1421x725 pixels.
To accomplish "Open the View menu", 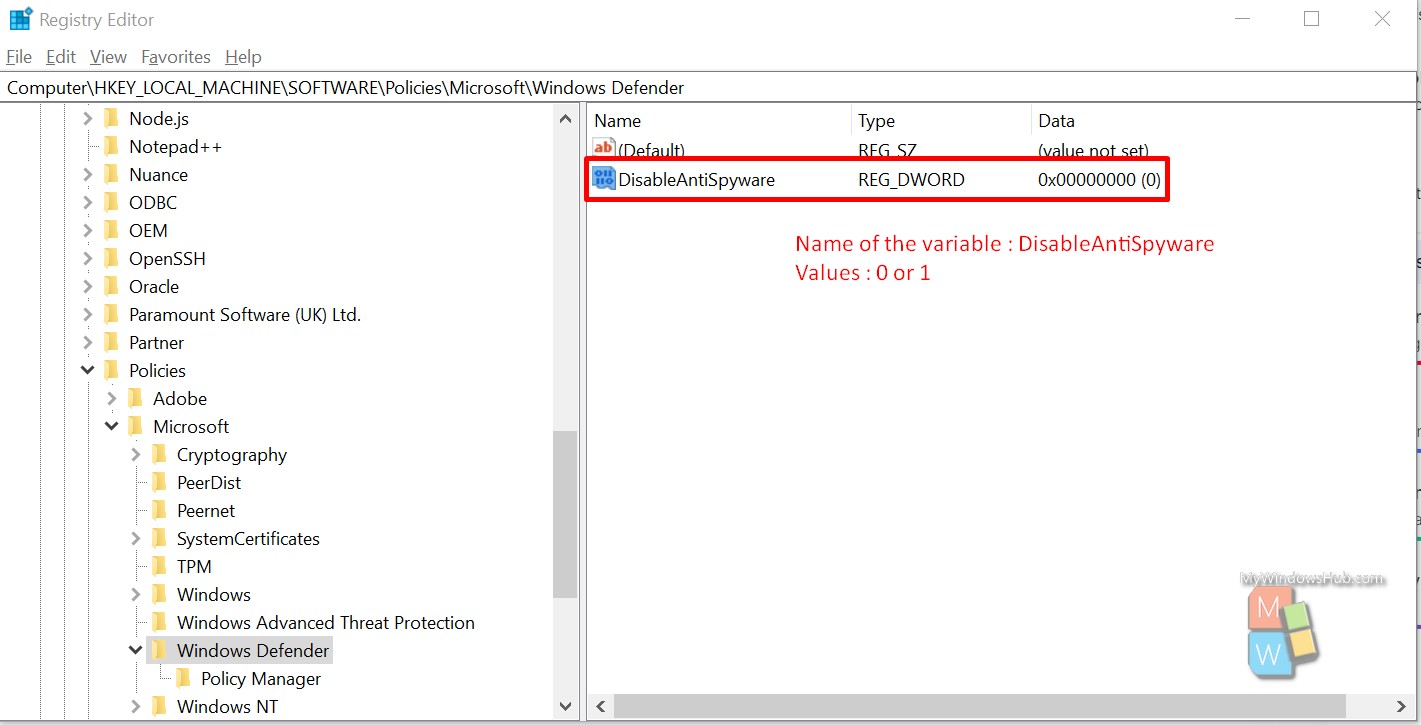I will point(108,57).
